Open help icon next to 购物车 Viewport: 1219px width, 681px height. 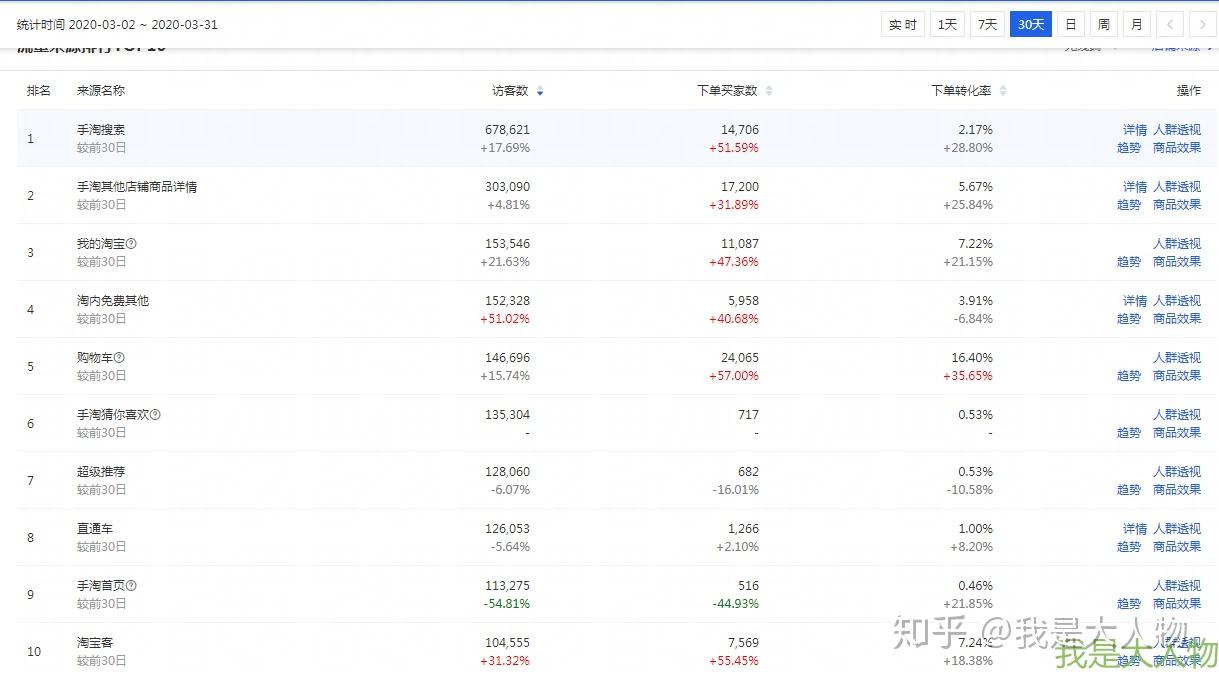tap(120, 357)
